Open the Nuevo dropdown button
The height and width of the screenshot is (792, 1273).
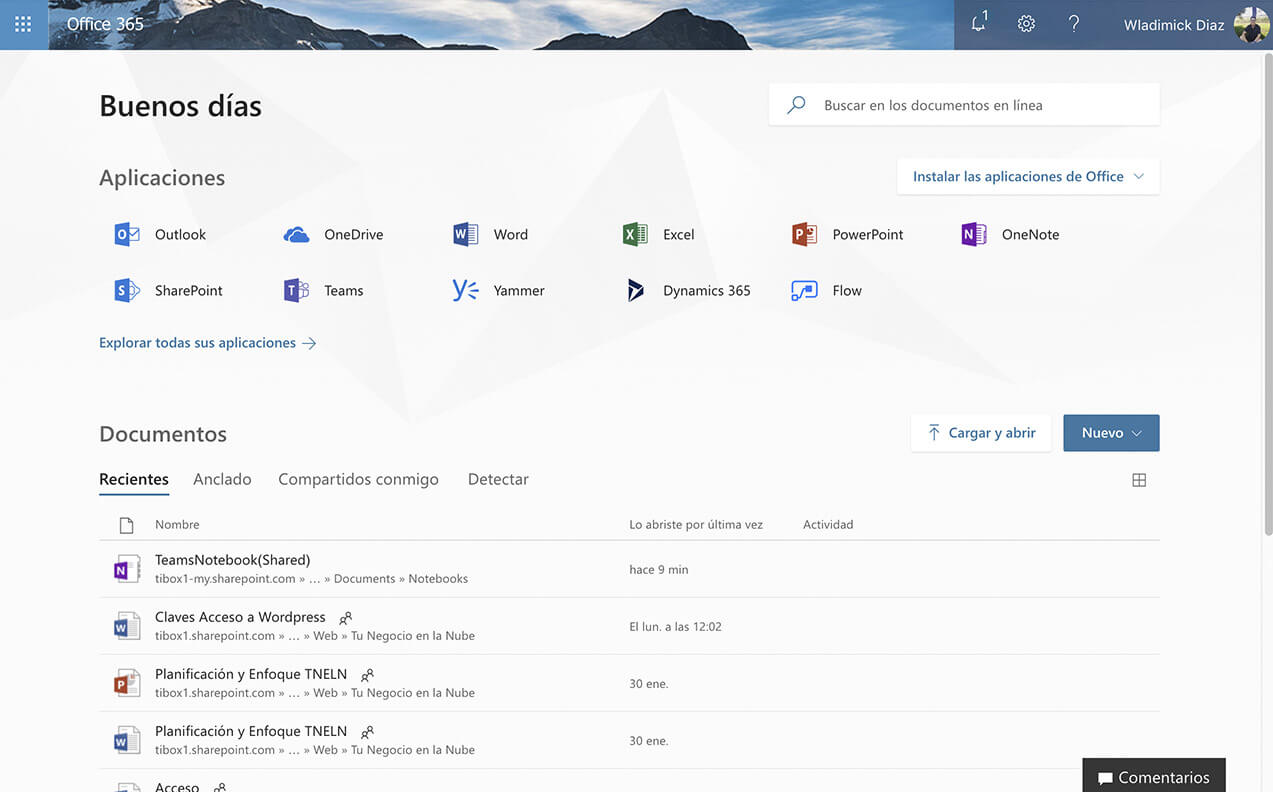tap(1111, 433)
